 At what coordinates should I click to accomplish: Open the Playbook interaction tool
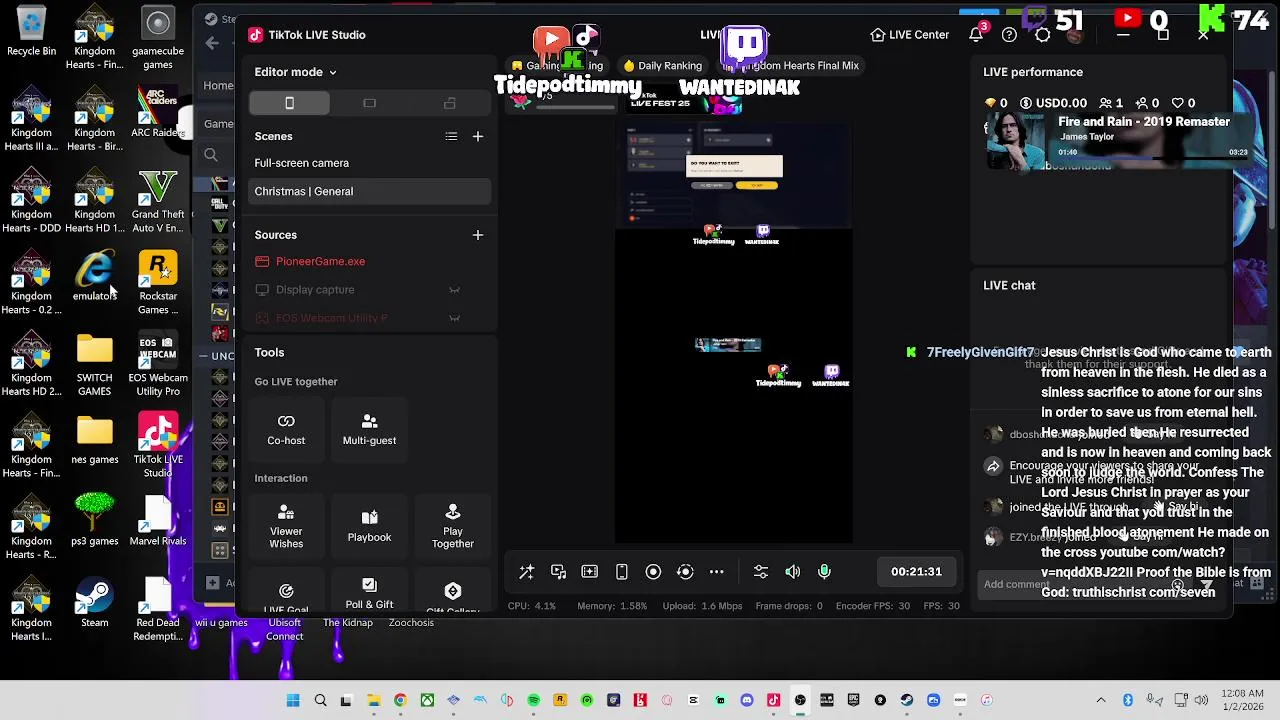tap(369, 526)
